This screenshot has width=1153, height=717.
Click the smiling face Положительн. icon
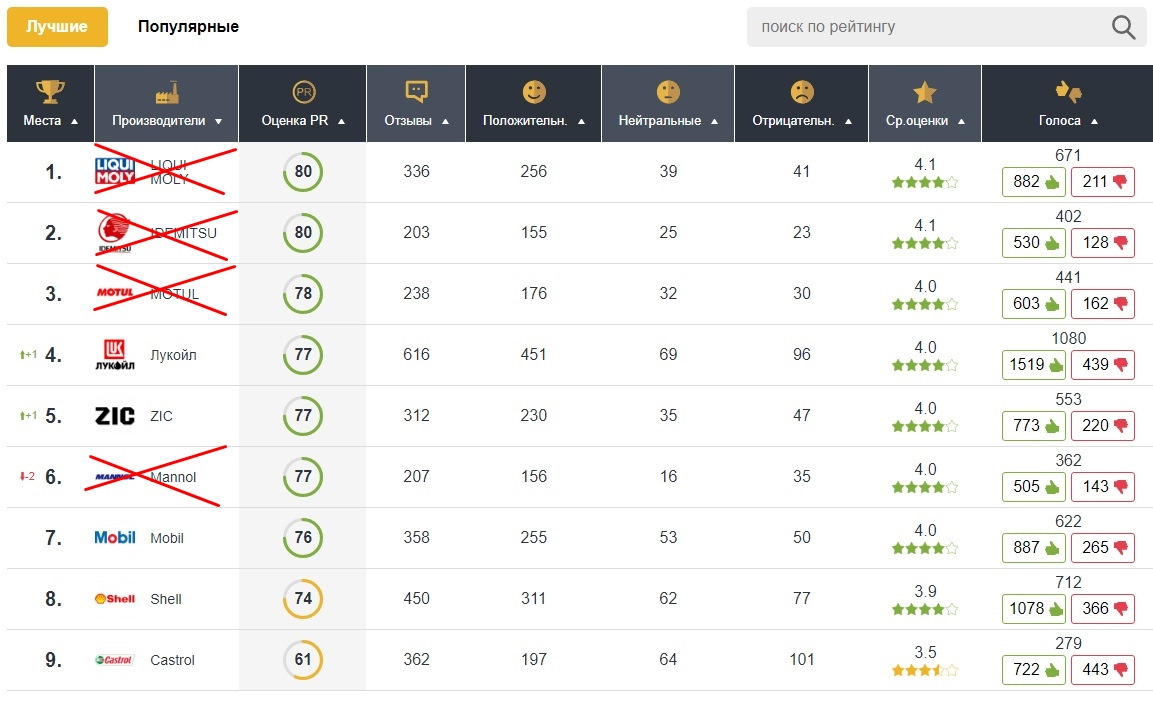click(534, 92)
